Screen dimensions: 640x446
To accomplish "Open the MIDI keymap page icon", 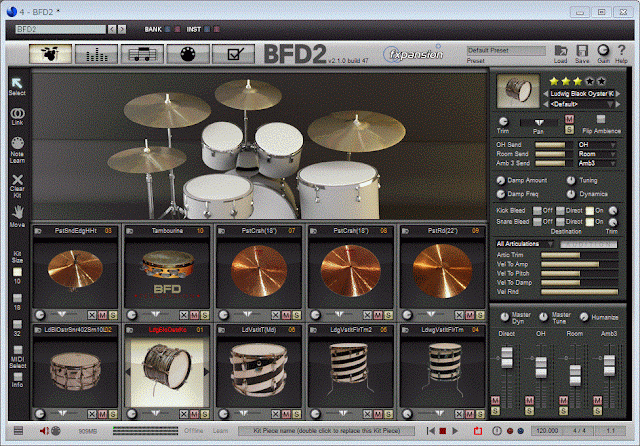I will point(187,54).
